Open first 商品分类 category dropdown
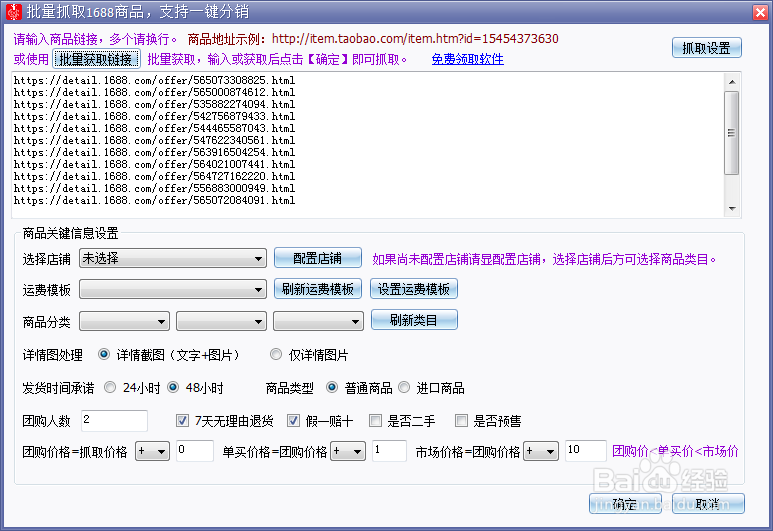This screenshot has height=531, width=773. 124,321
